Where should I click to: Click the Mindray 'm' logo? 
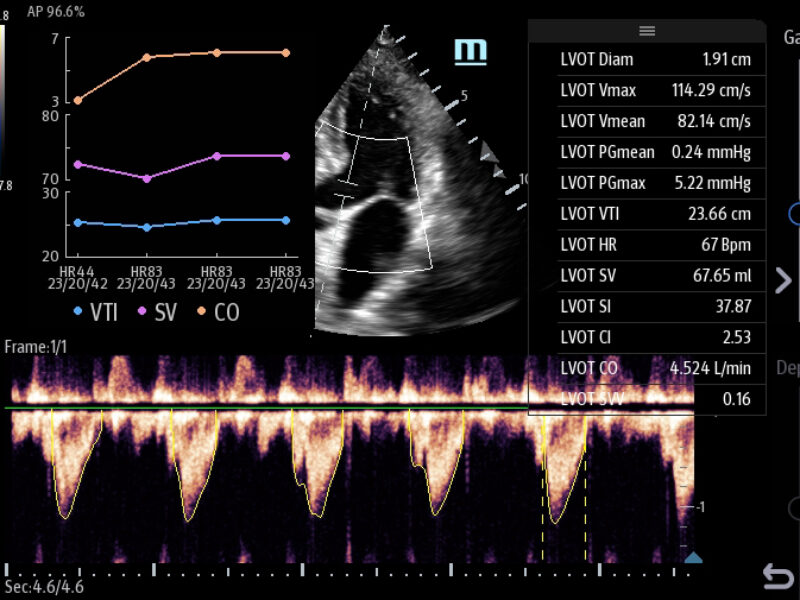coord(470,51)
